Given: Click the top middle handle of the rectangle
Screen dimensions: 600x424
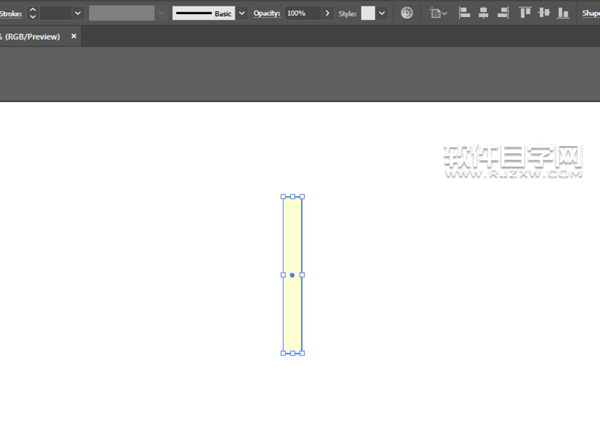Looking at the screenshot, I should pyautogui.click(x=293, y=197).
